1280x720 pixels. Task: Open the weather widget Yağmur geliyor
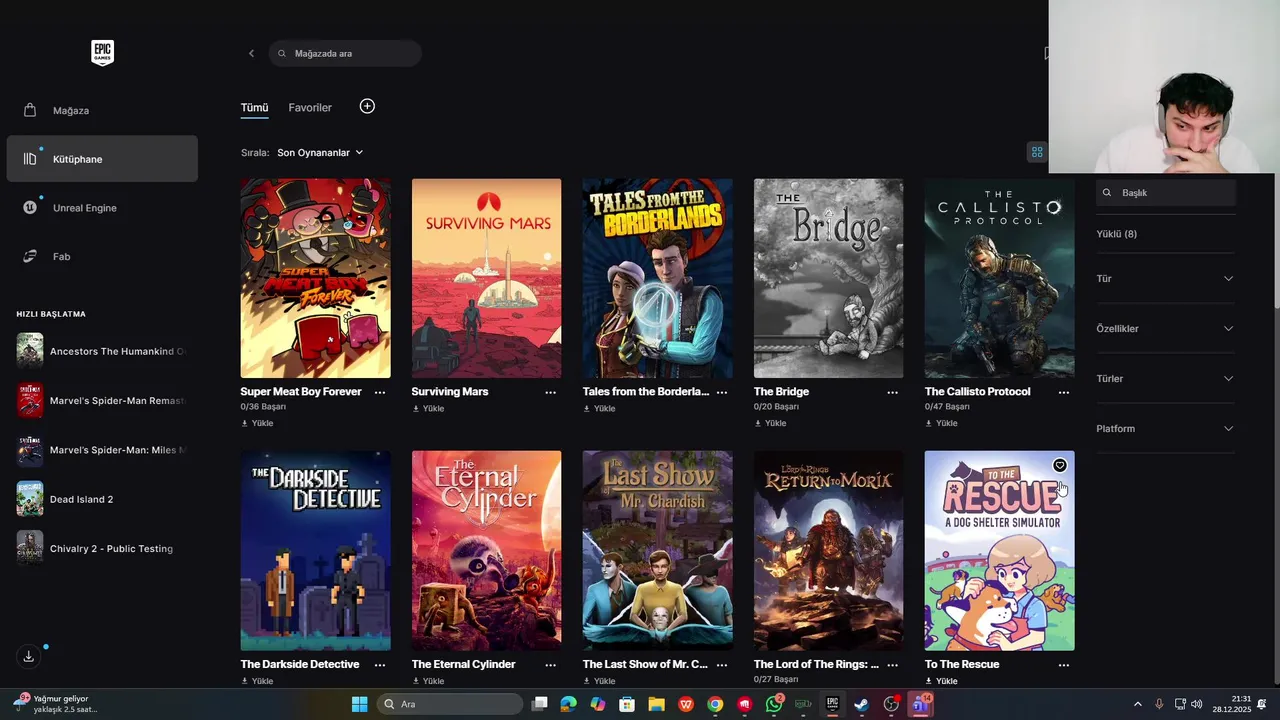55,704
